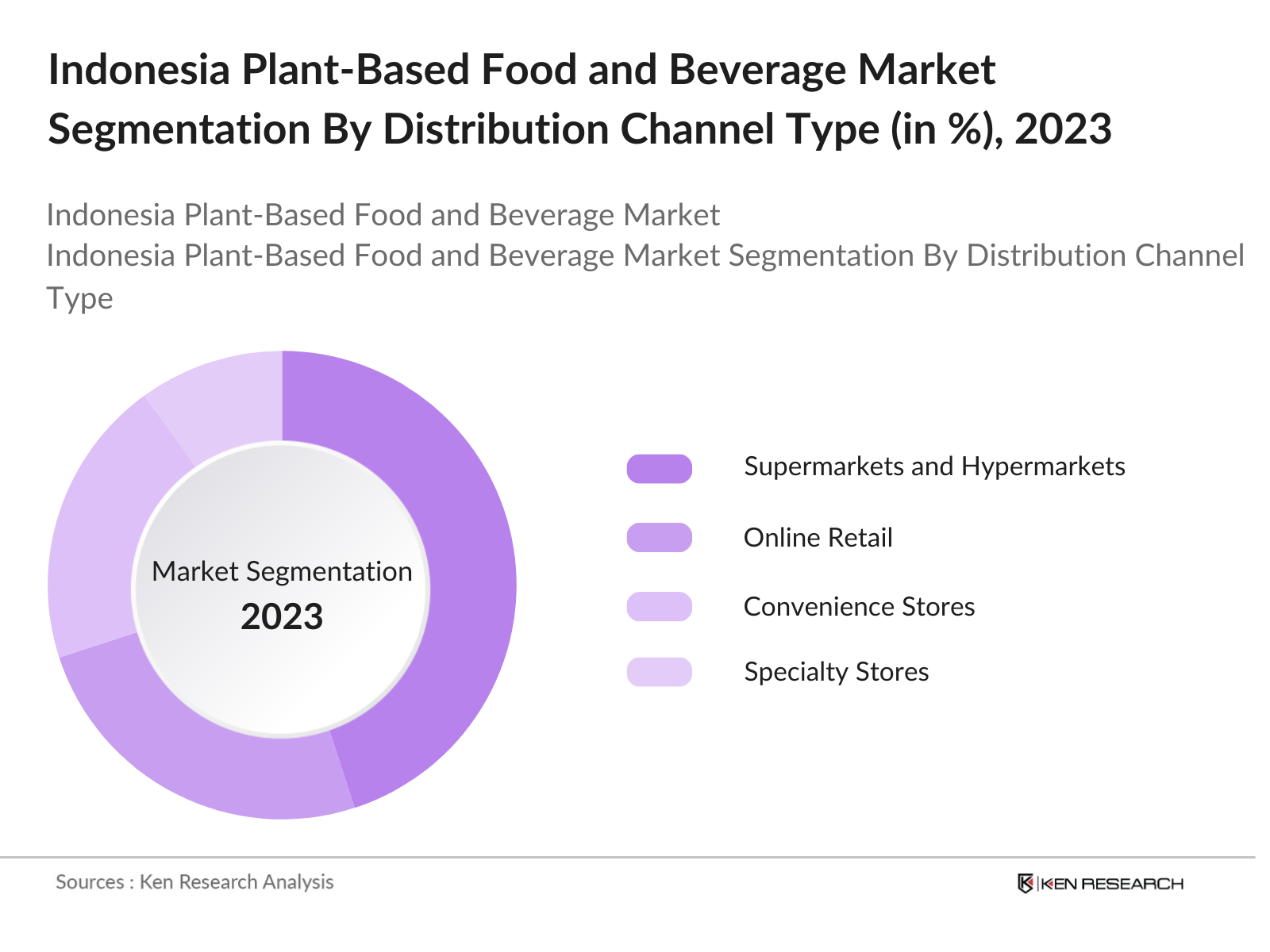Click the Sources : Ken Research Analysis link

pos(194,882)
